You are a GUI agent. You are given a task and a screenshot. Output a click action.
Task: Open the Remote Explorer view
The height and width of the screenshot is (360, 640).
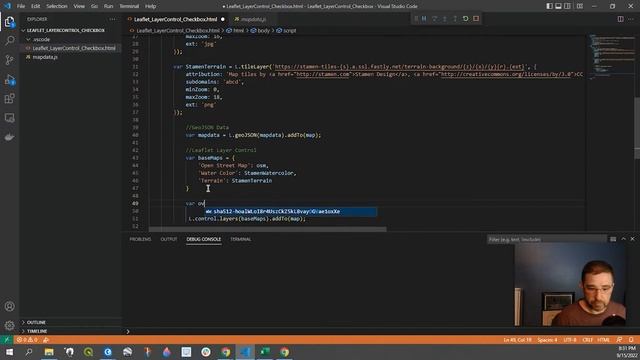click(9, 118)
